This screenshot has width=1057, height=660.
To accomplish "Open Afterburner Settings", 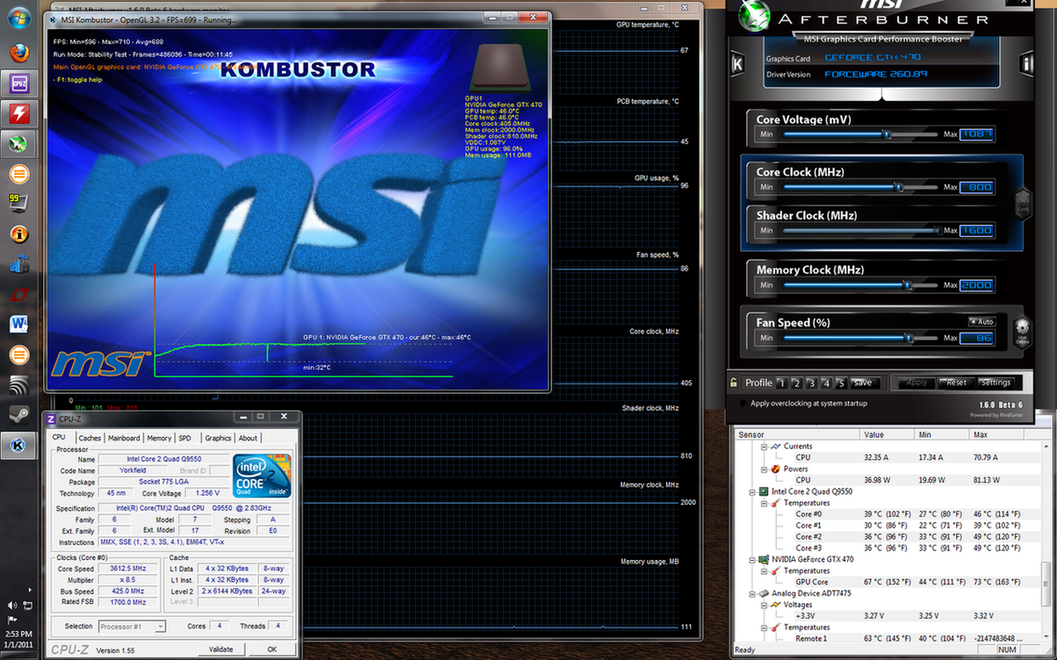I will 996,382.
